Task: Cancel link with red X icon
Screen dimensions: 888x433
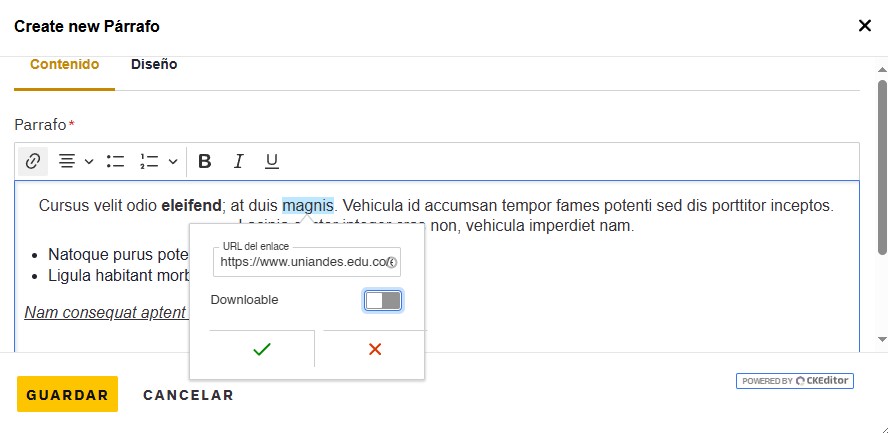Action: click(x=374, y=349)
